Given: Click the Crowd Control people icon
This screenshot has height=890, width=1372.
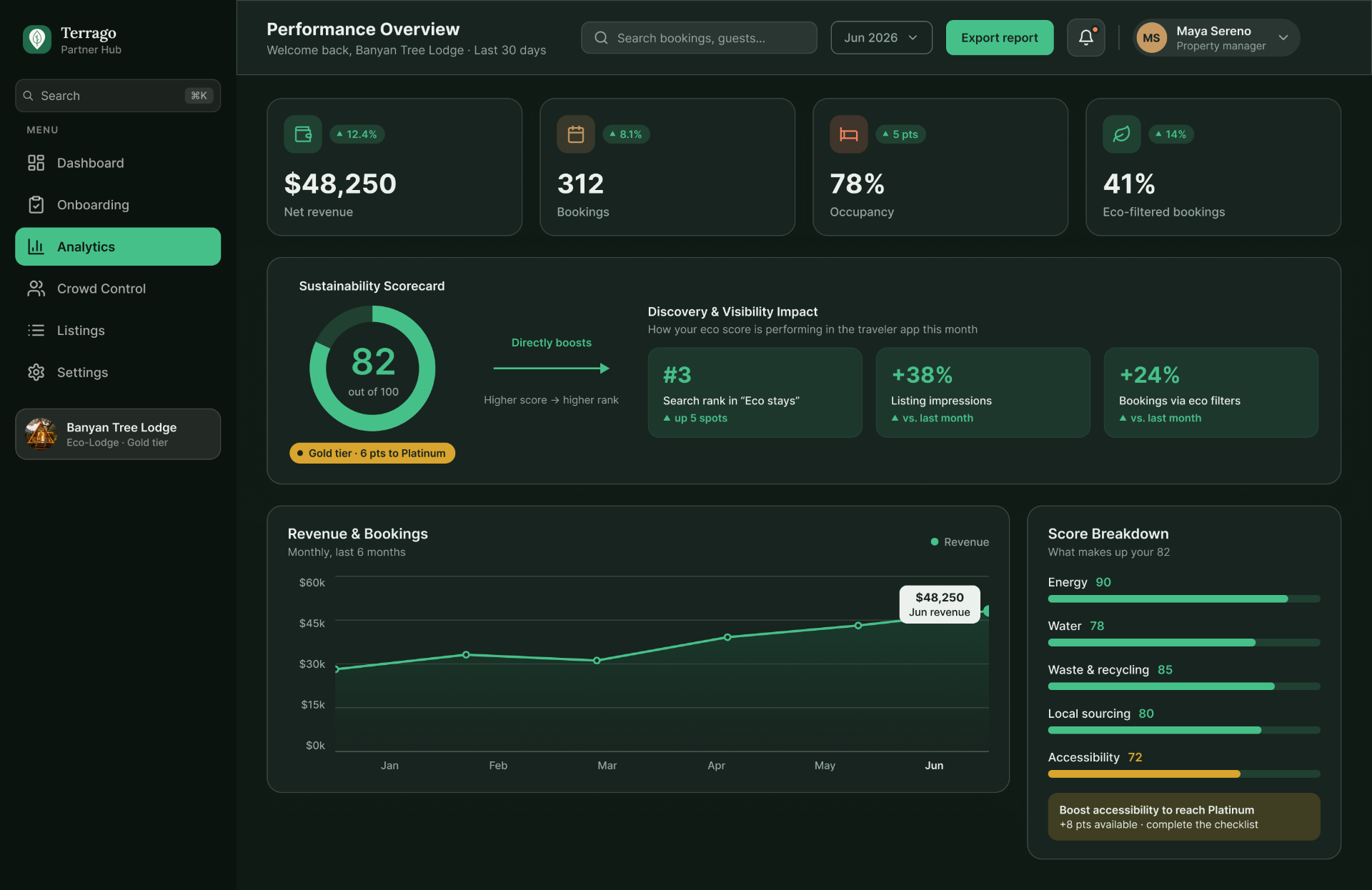Looking at the screenshot, I should click(x=36, y=289).
